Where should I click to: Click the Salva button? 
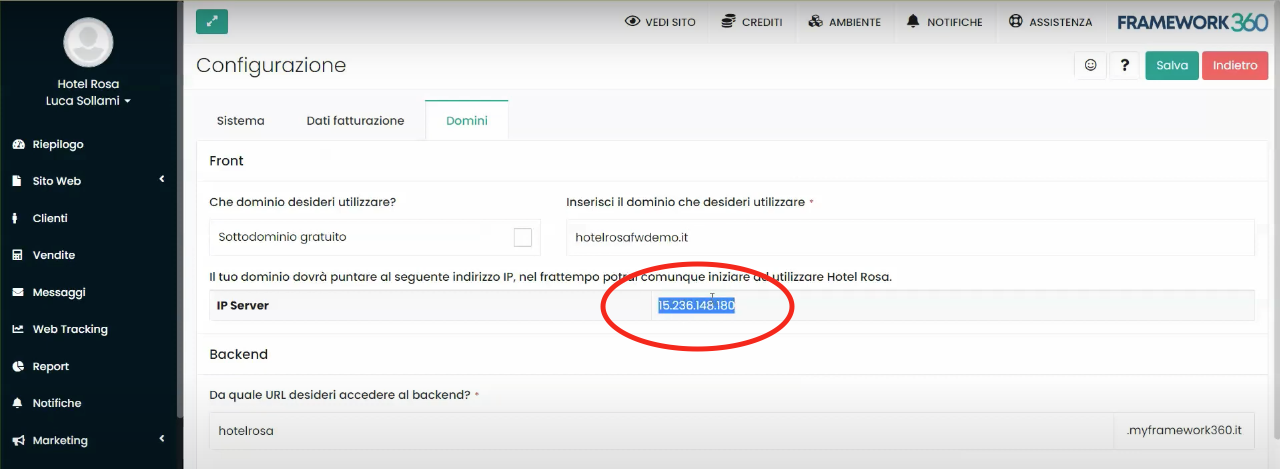tap(1172, 65)
